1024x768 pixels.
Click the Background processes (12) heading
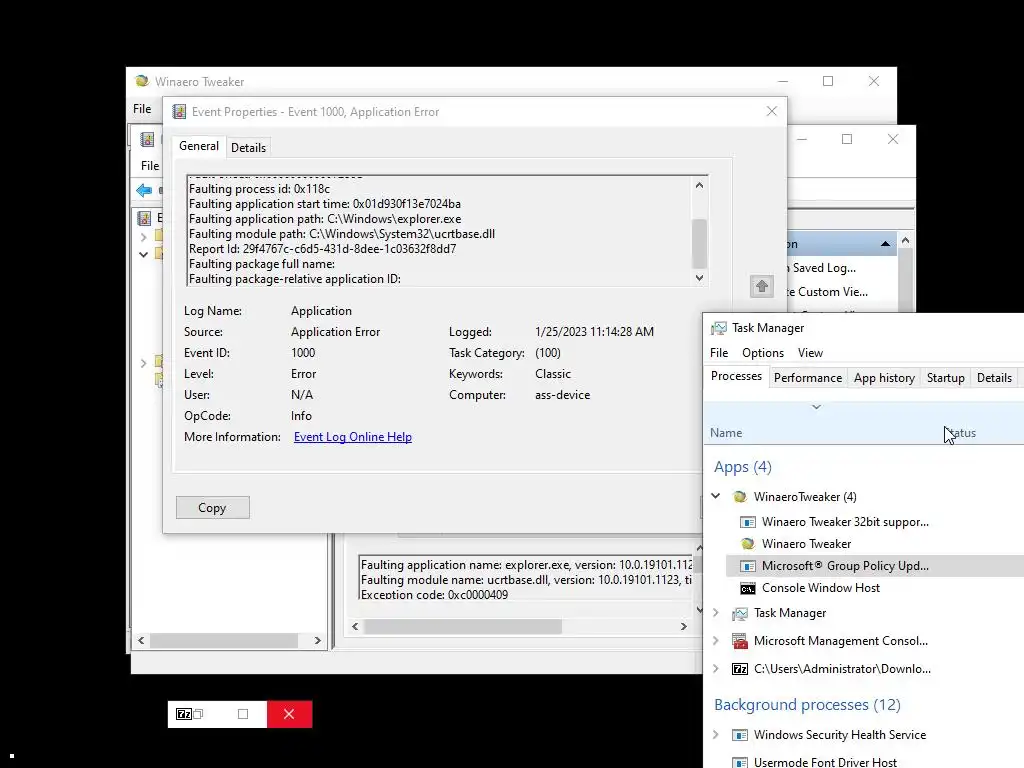[x=807, y=705]
